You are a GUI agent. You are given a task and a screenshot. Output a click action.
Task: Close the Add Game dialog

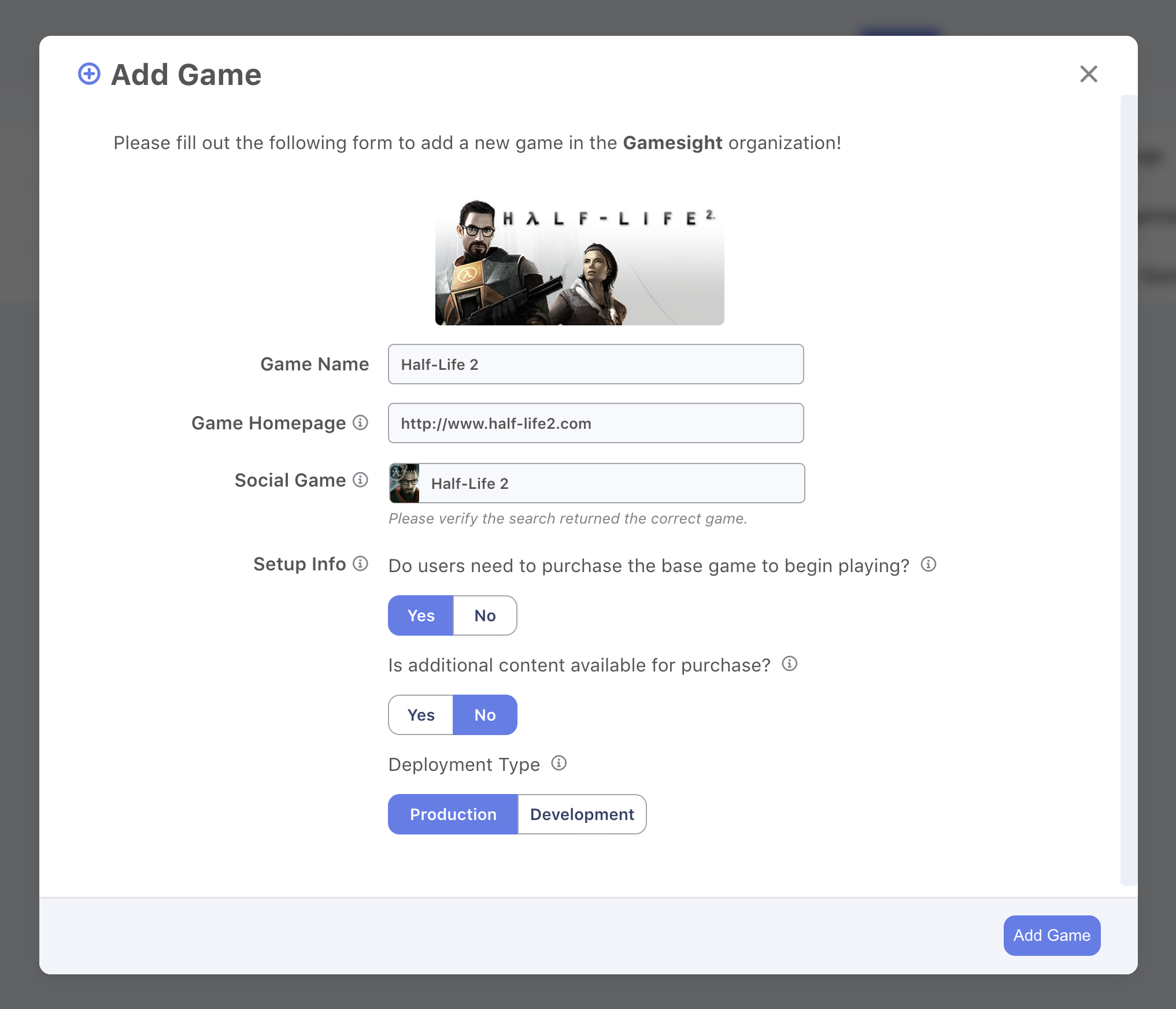coord(1089,74)
